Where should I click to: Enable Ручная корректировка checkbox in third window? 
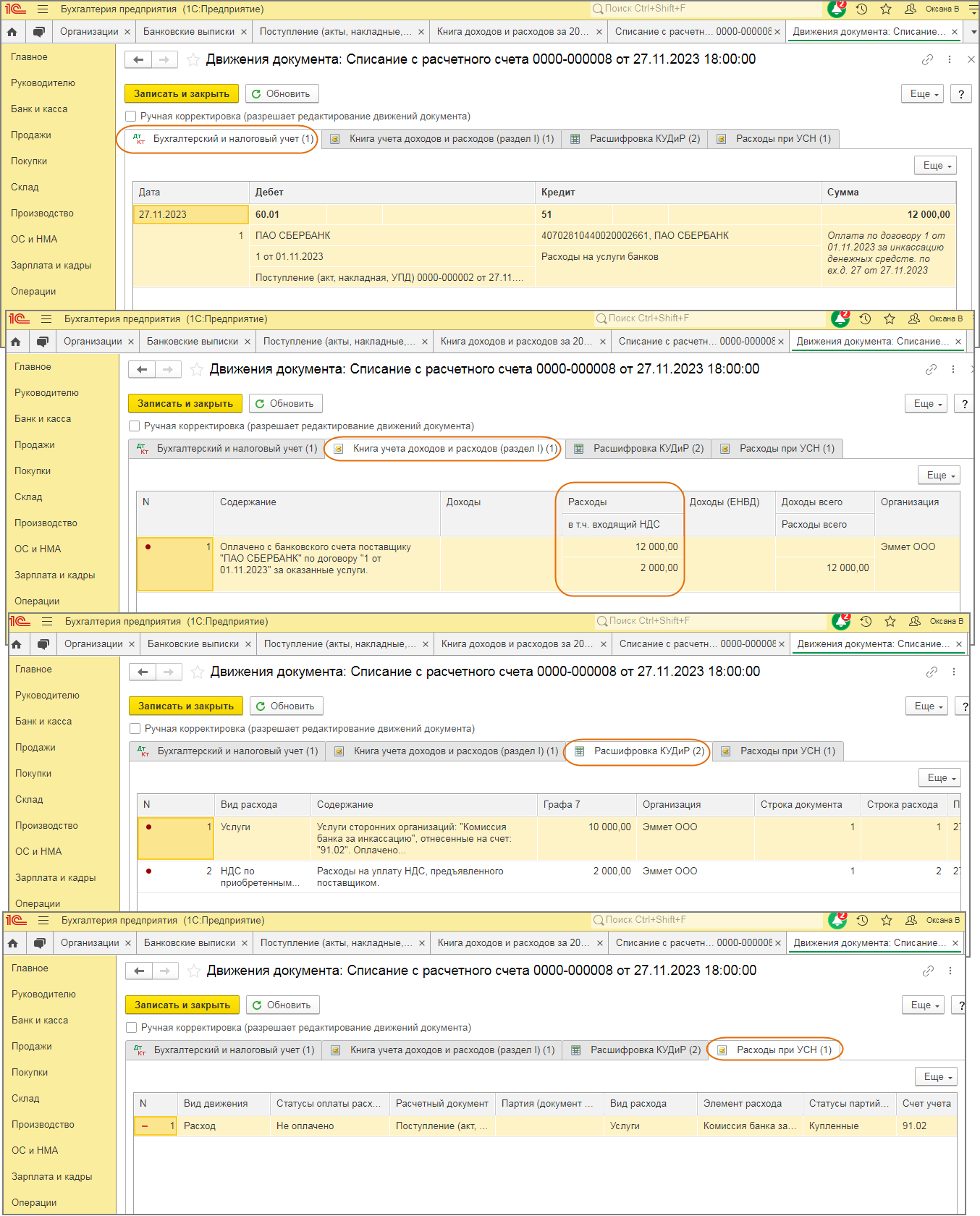point(135,729)
